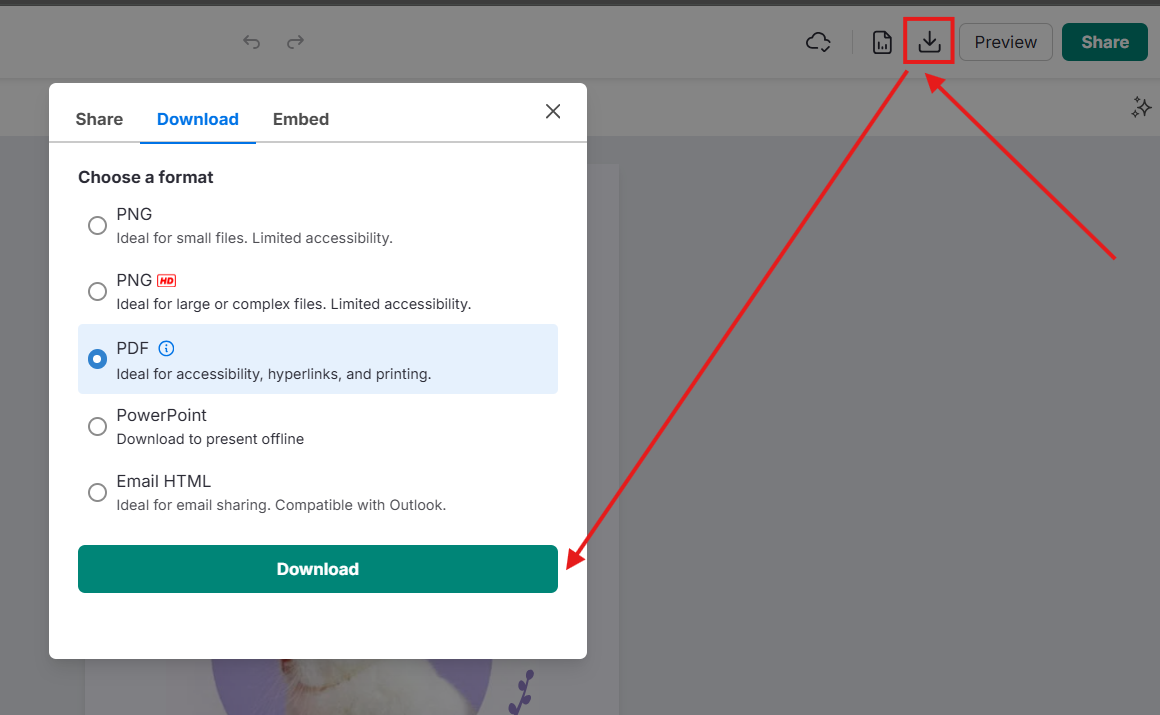Click the download icon in the top toolbar

point(929,42)
